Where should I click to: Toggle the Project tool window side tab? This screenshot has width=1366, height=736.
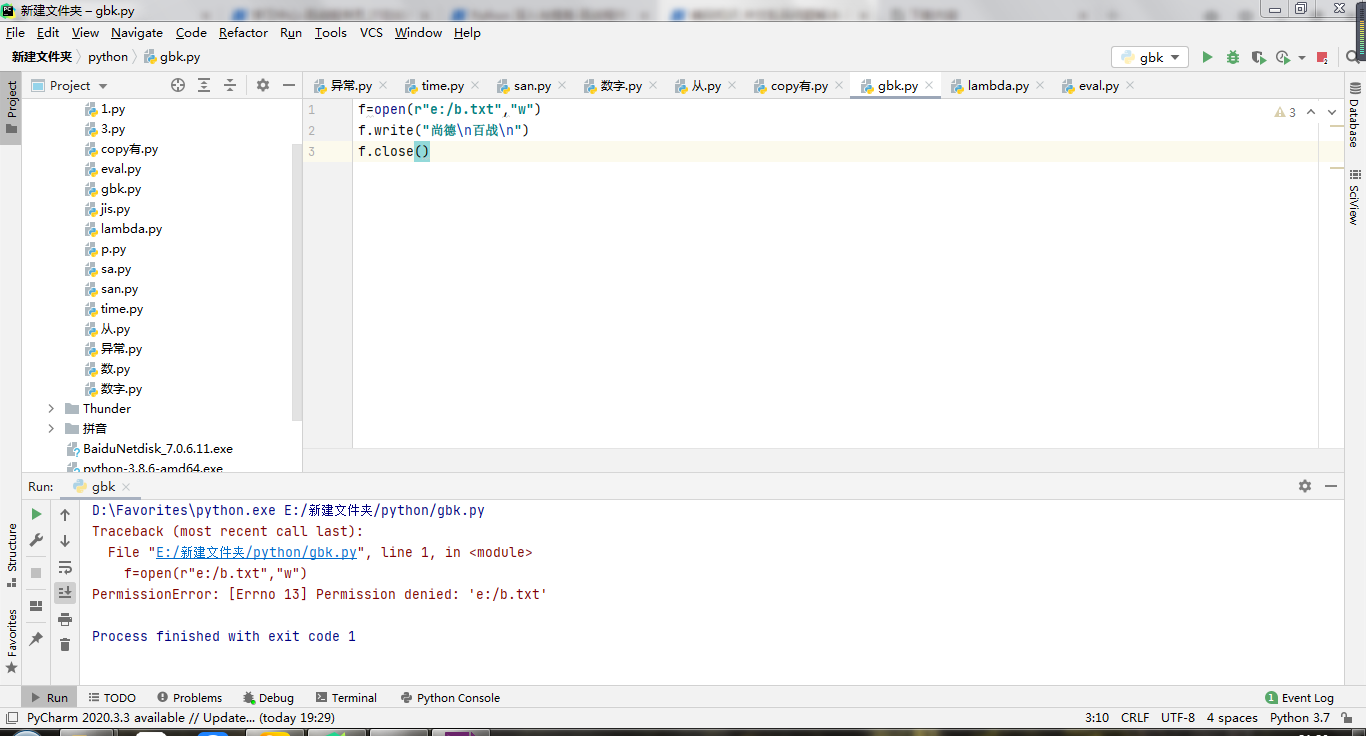pyautogui.click(x=11, y=108)
